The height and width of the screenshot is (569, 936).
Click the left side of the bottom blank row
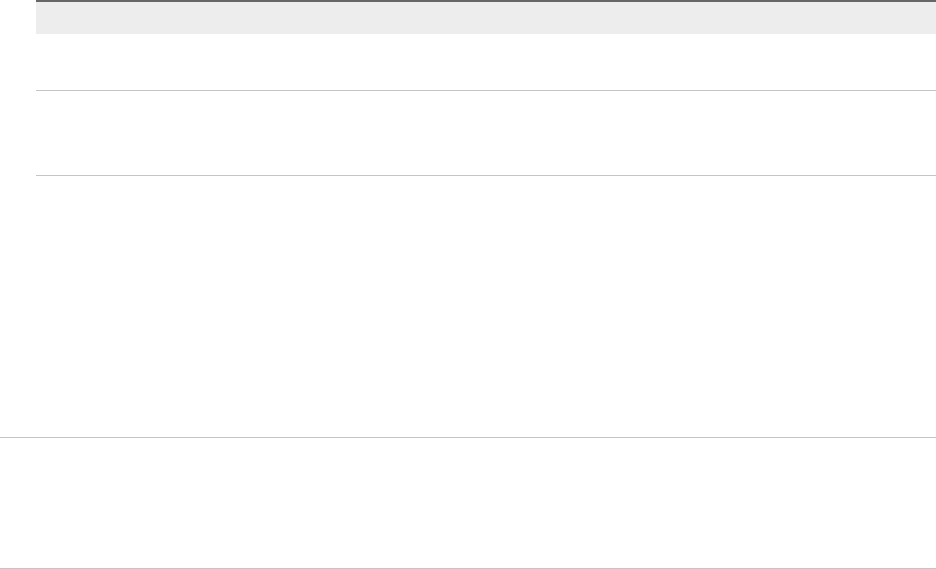click(60, 502)
